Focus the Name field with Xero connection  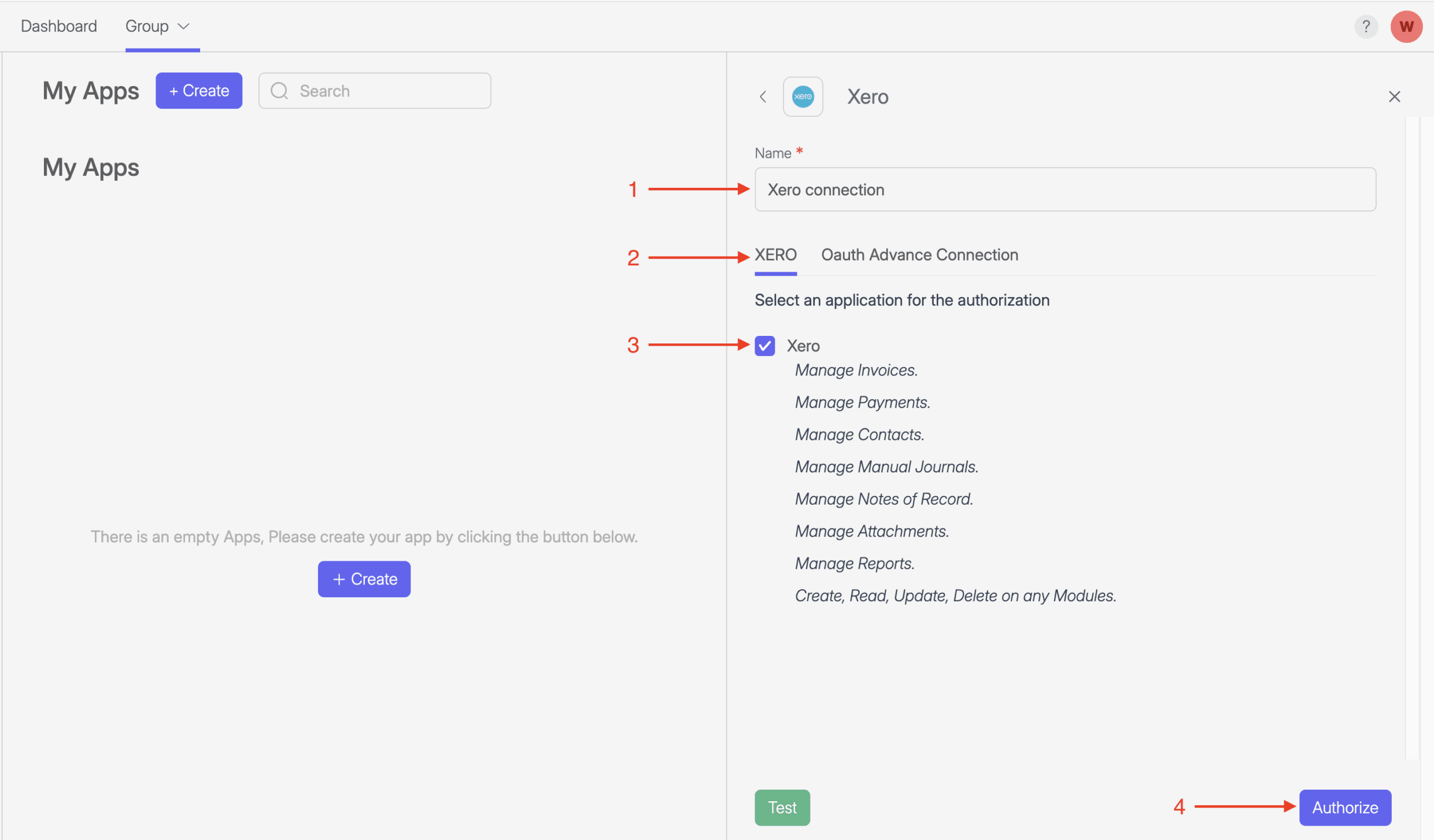coord(1065,190)
